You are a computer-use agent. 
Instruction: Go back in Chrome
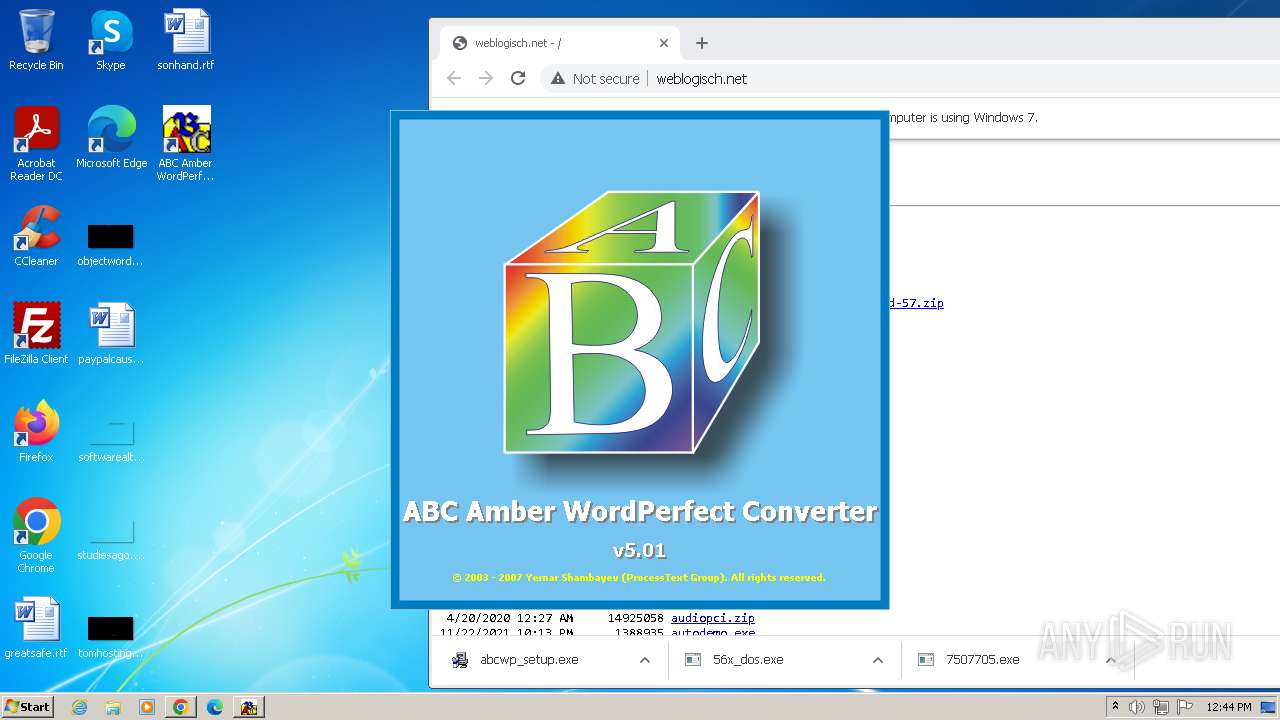[x=454, y=78]
